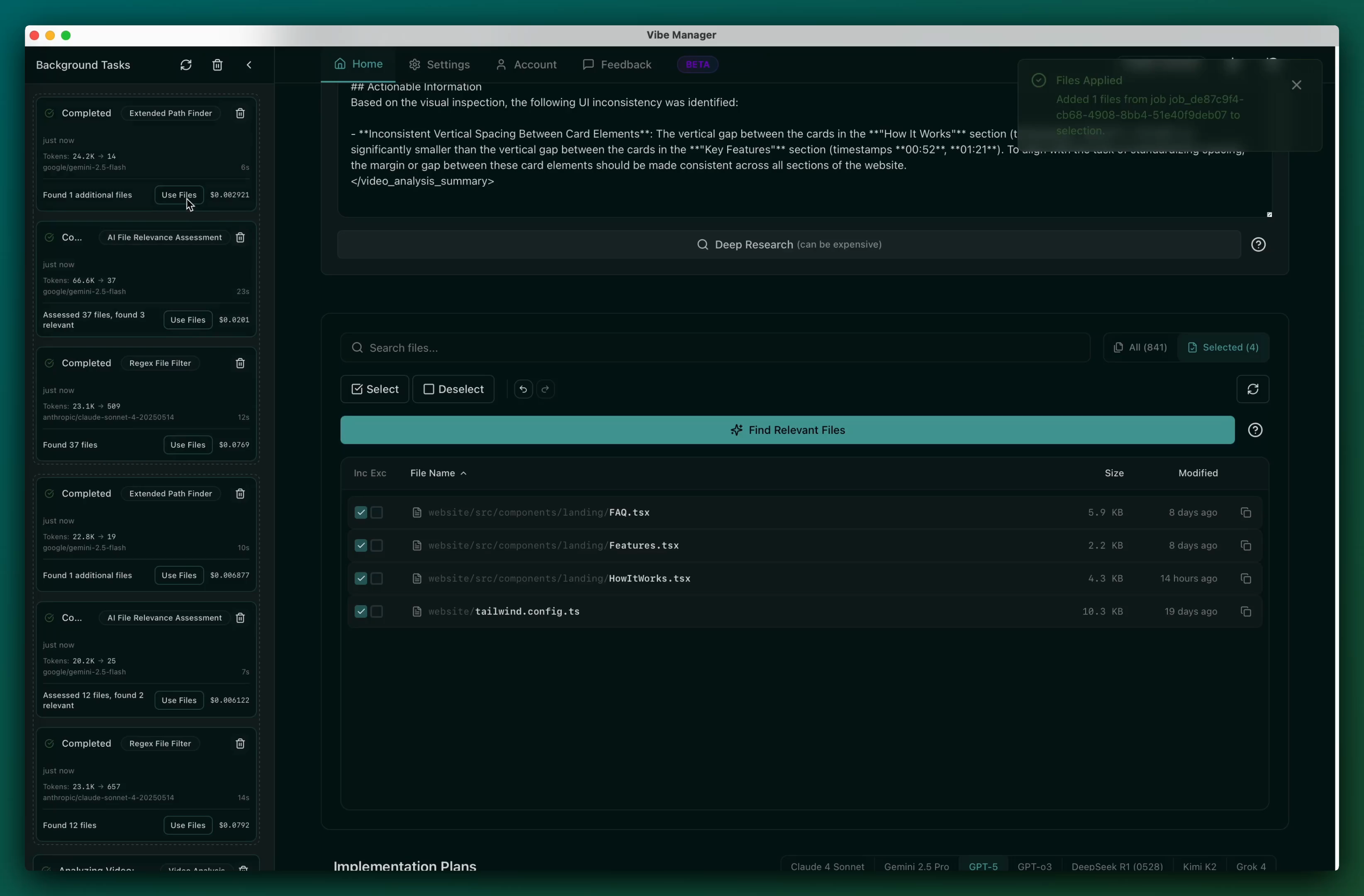Open the Feedback tab
The width and height of the screenshot is (1364, 896).
(617, 65)
